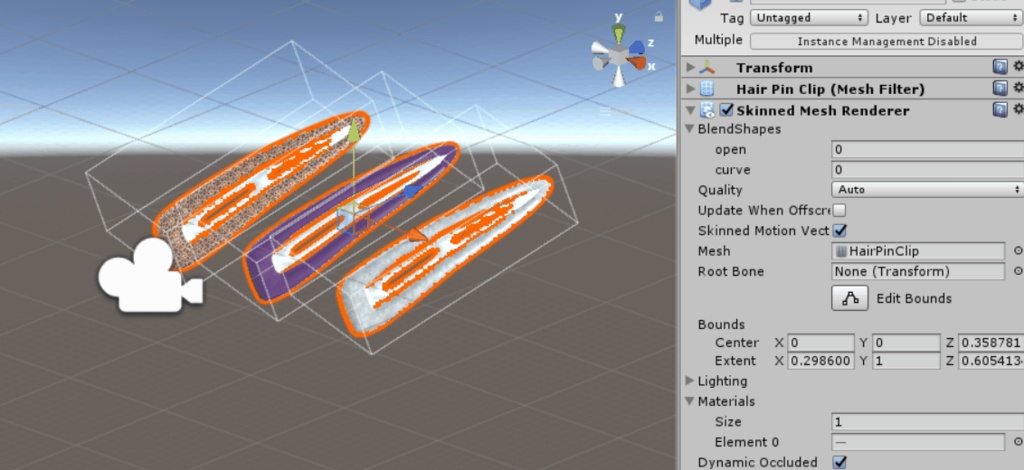Click the move gizmo blue Z arrow handle

point(412,191)
